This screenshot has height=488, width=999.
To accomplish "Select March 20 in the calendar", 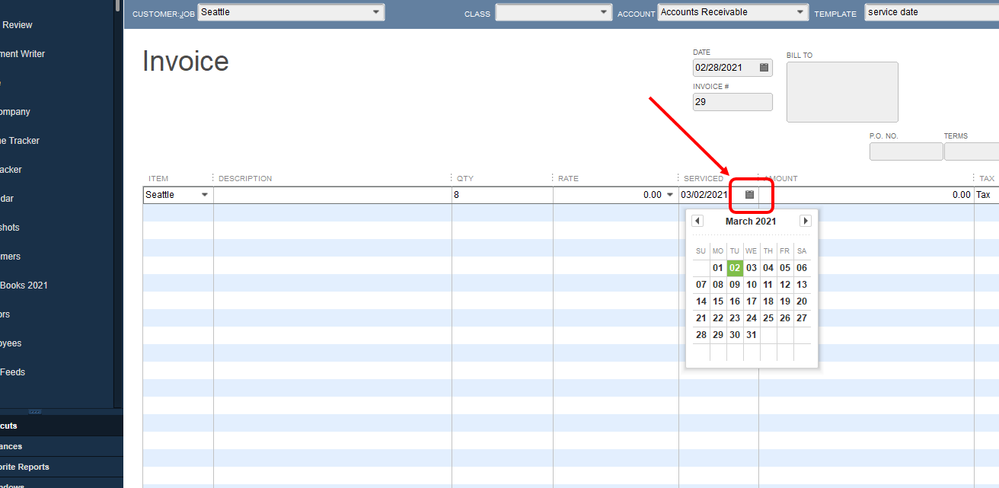I will 802,301.
